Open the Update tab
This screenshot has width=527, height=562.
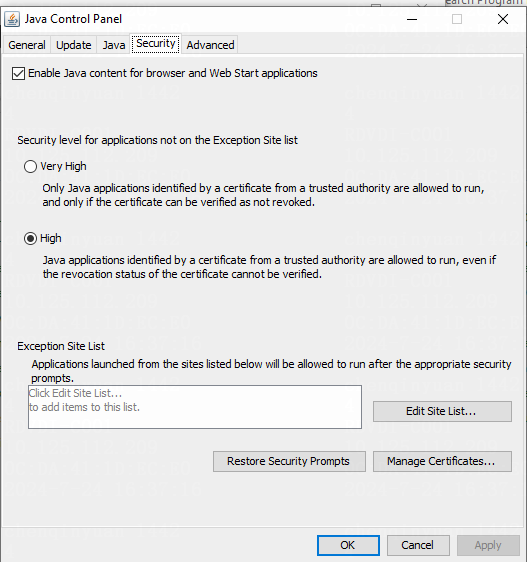(73, 45)
